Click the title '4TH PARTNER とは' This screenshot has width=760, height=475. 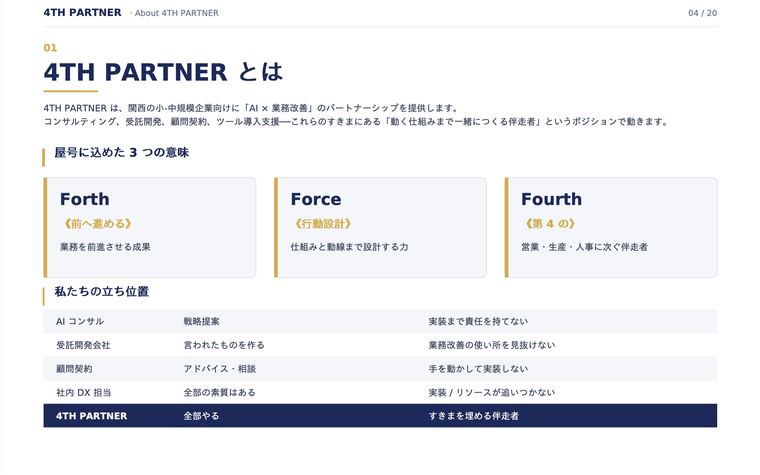[163, 72]
